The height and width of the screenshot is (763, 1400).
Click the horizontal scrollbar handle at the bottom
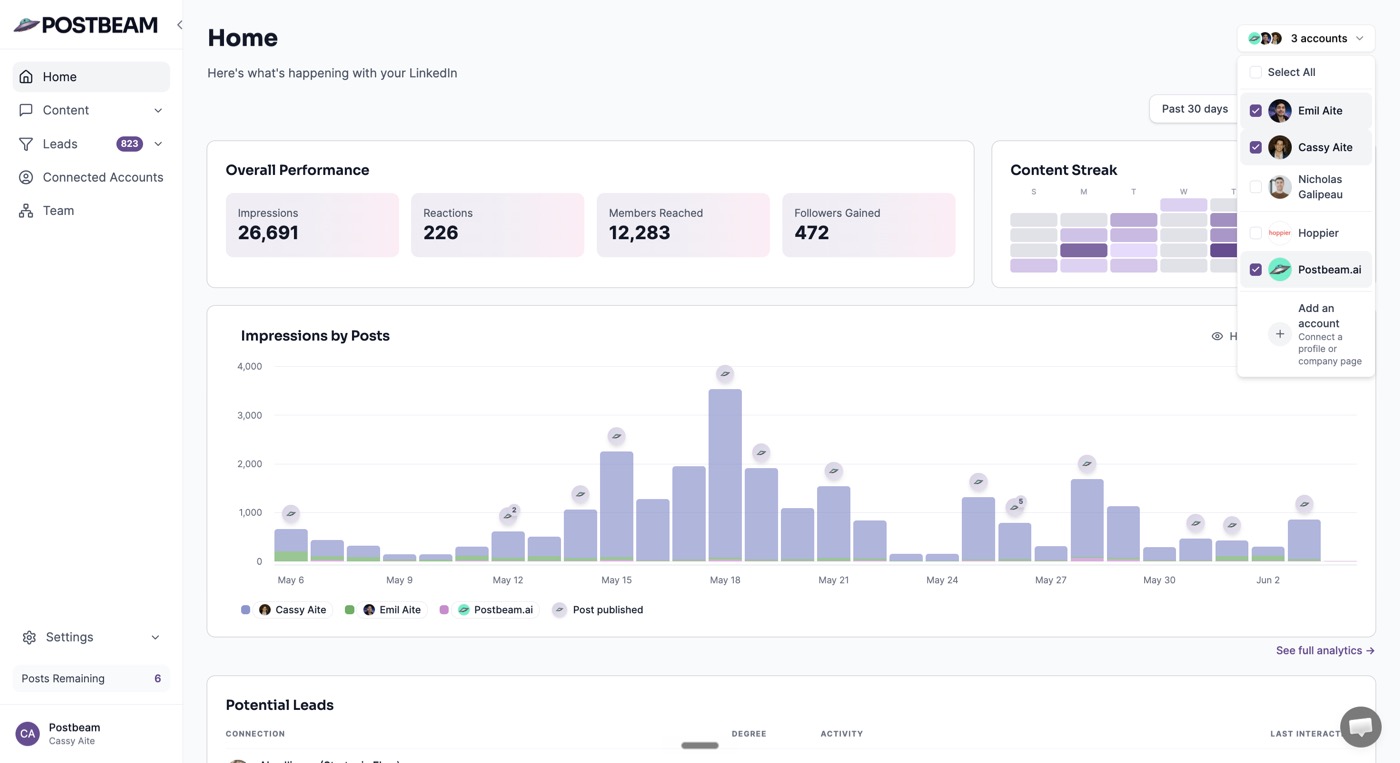pos(700,745)
